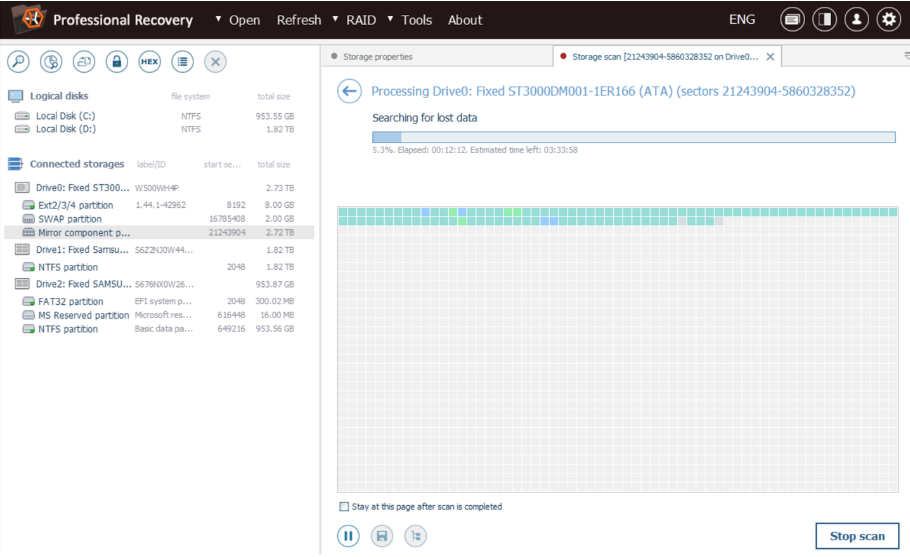This screenshot has width=910, height=557.
Task: Open the HEX viewer tool
Action: point(149,62)
